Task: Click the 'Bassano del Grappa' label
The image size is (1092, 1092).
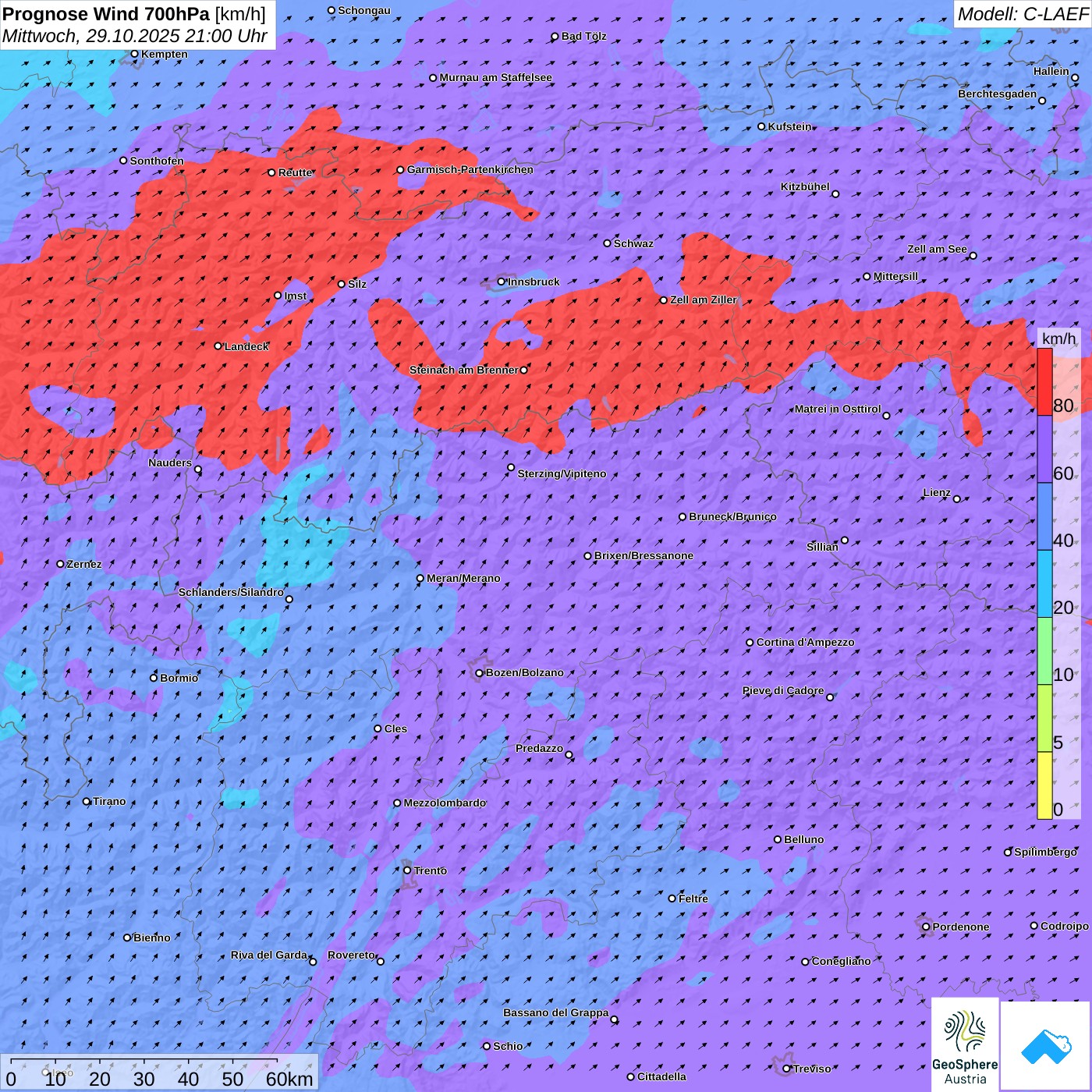Action: click(555, 1012)
